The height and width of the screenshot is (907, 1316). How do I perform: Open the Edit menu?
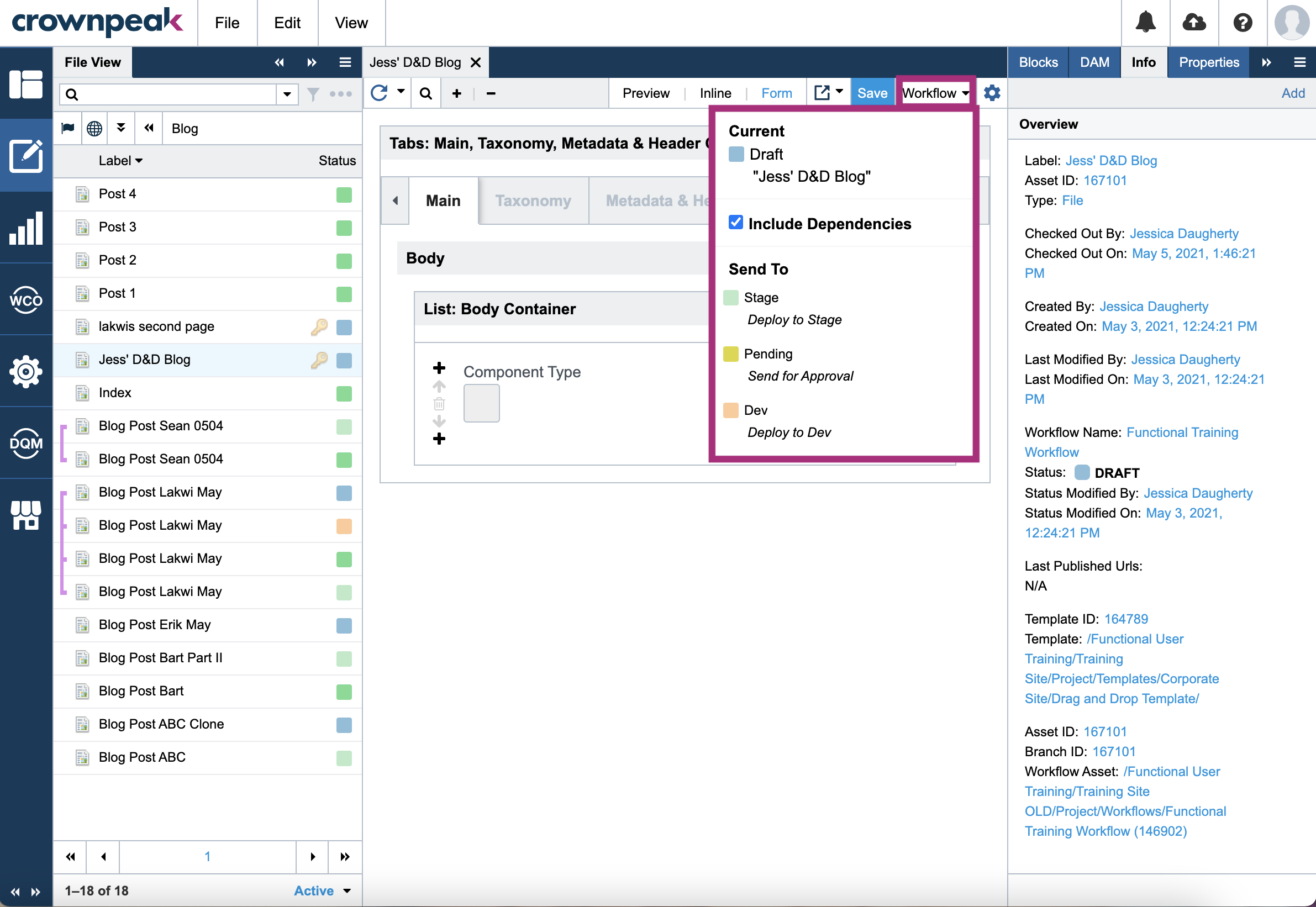pos(287,23)
